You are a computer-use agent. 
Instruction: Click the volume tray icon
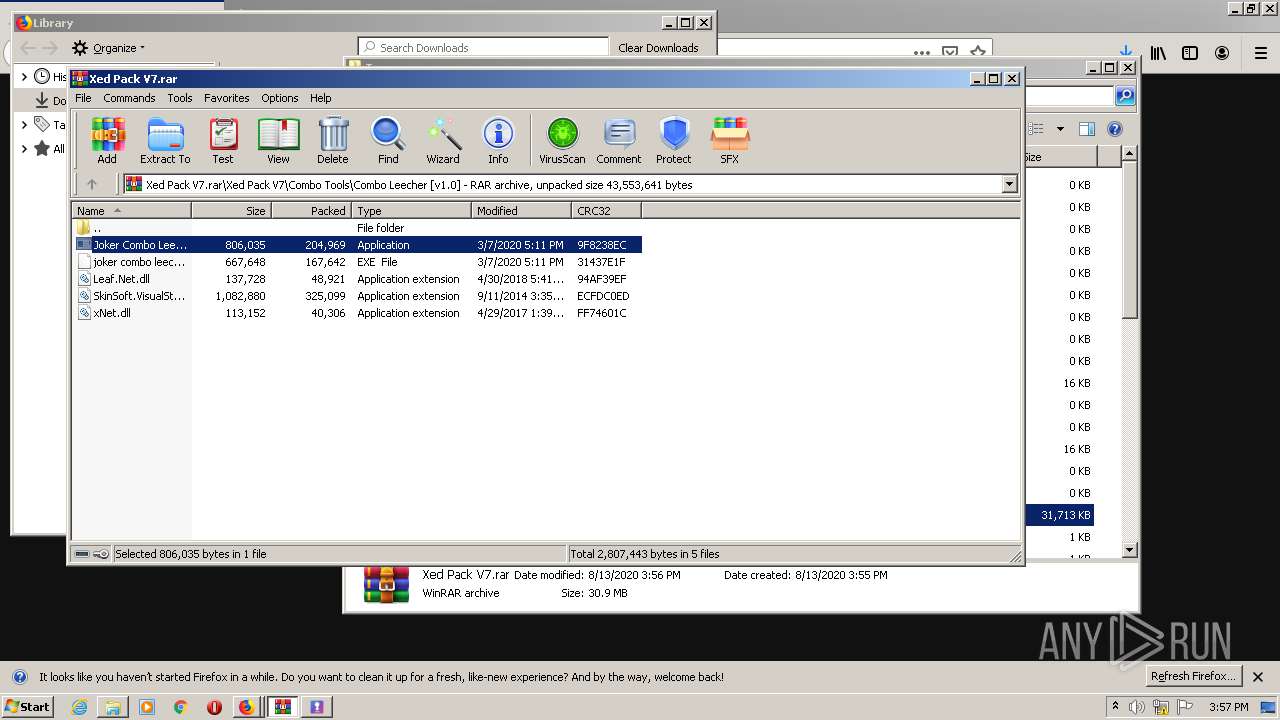[1137, 707]
